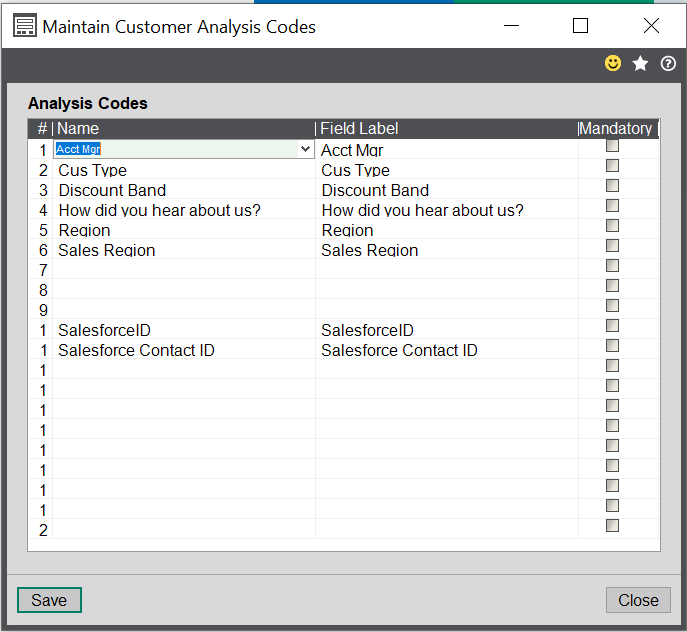687x632 pixels.
Task: Maximize the Maintain Customer Analysis Codes window
Action: tap(580, 27)
